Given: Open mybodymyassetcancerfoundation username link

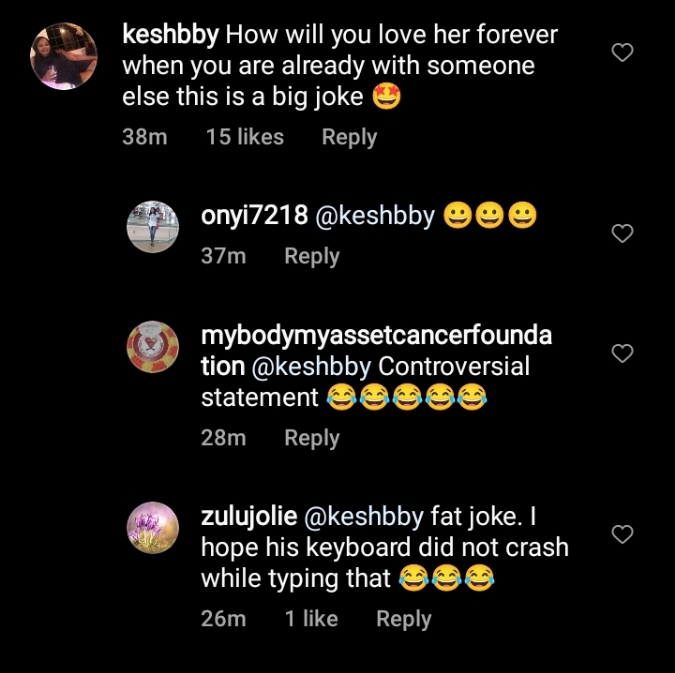Looking at the screenshot, I should 376,336.
